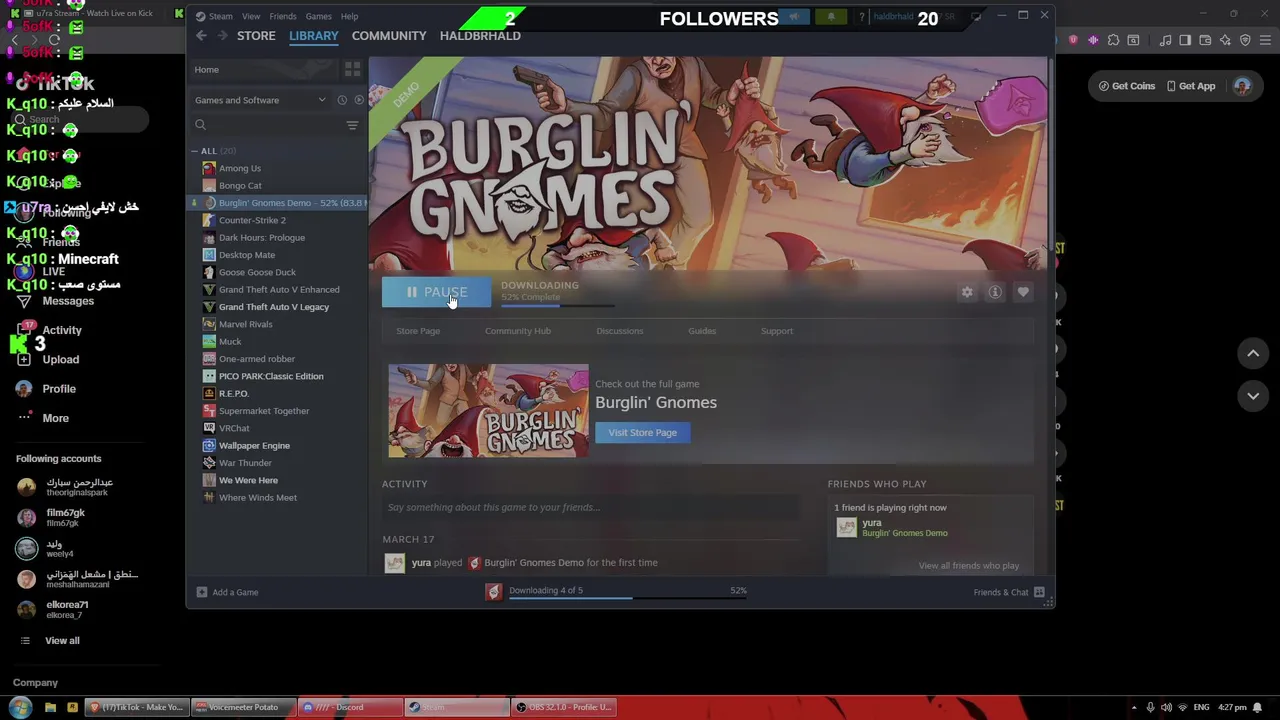This screenshot has height=720, width=1280.
Task: Switch library to grid collections view
Action: (x=352, y=69)
